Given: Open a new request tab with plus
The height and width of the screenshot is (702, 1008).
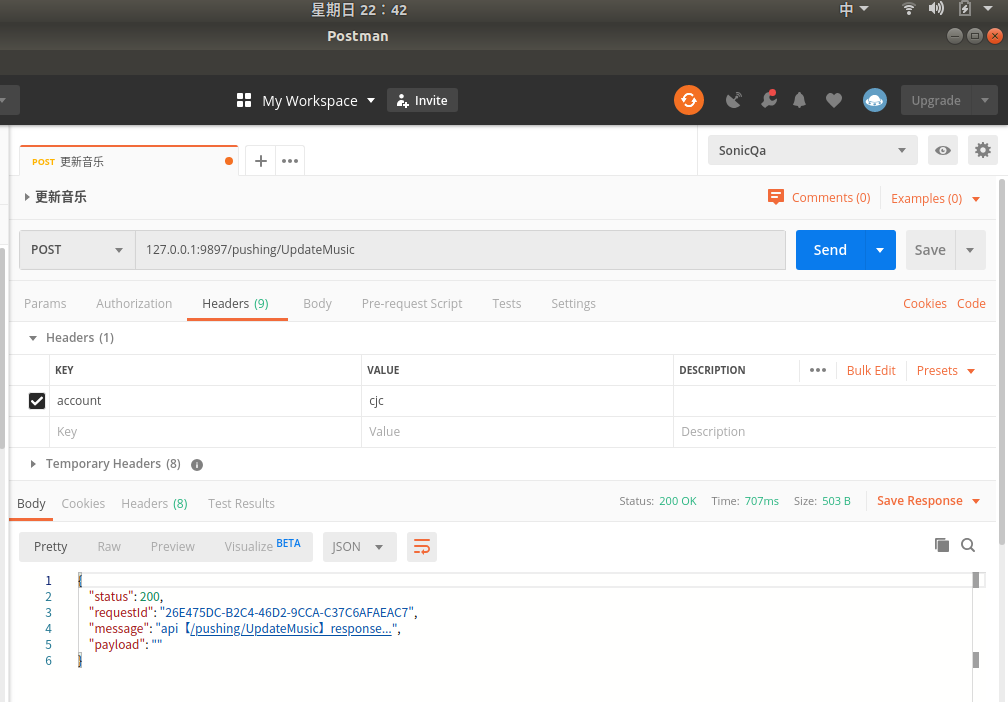Looking at the screenshot, I should (260, 161).
